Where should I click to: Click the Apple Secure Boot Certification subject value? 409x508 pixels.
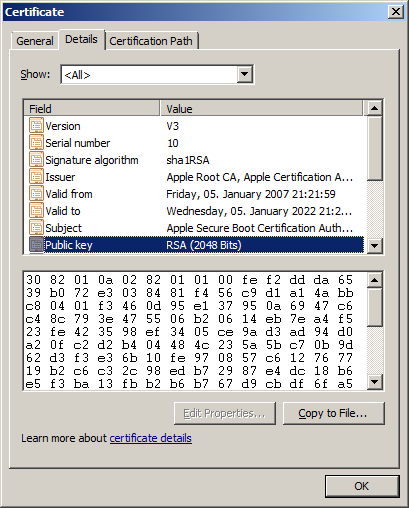click(260, 228)
